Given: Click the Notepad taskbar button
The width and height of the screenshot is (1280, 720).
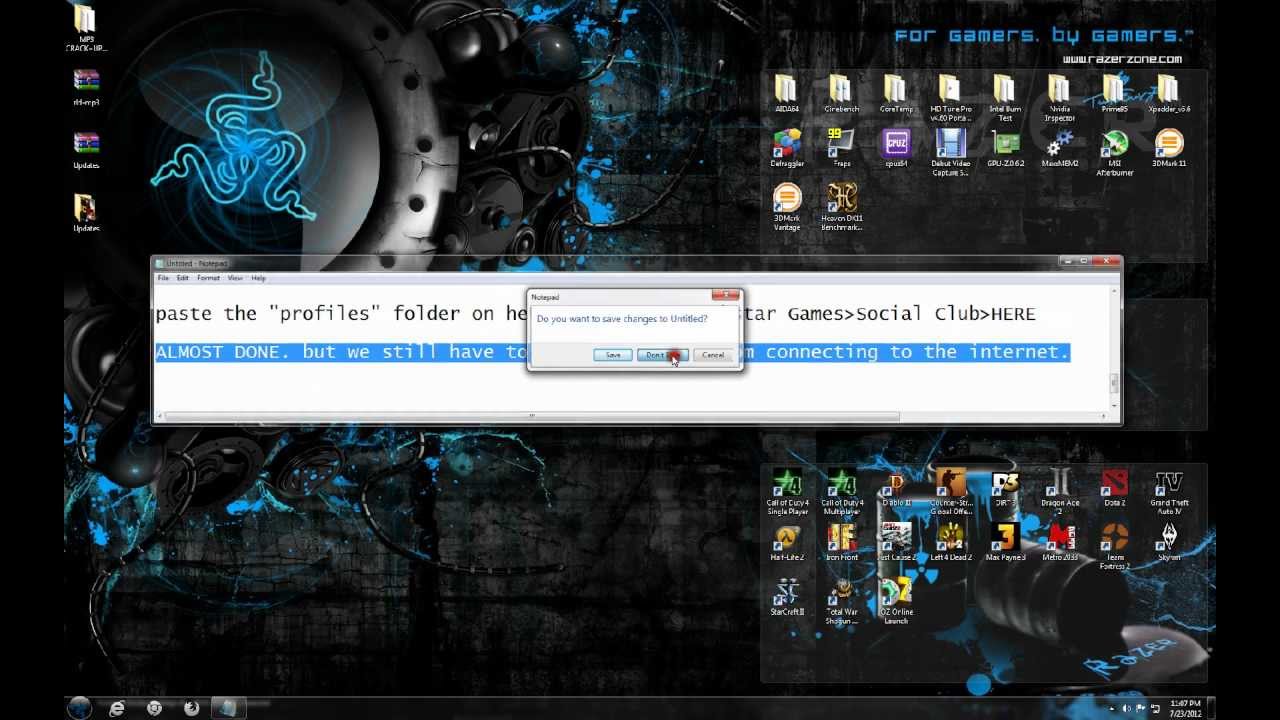Looking at the screenshot, I should tap(228, 708).
